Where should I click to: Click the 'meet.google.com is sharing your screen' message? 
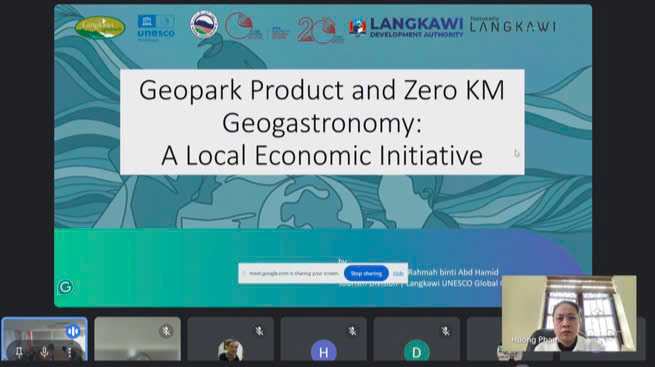click(x=294, y=273)
